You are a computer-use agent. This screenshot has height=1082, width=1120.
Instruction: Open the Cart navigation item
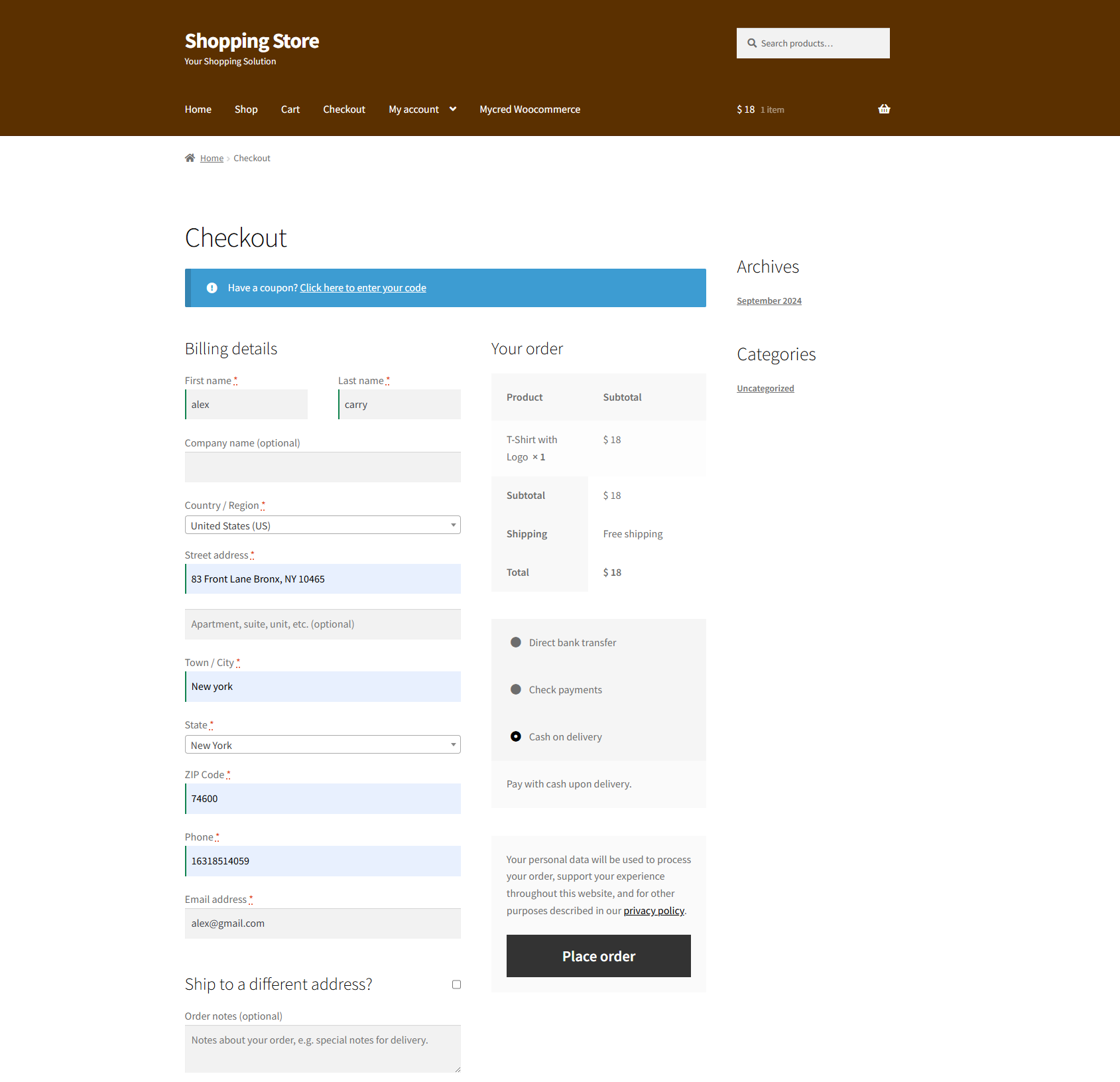(x=290, y=109)
